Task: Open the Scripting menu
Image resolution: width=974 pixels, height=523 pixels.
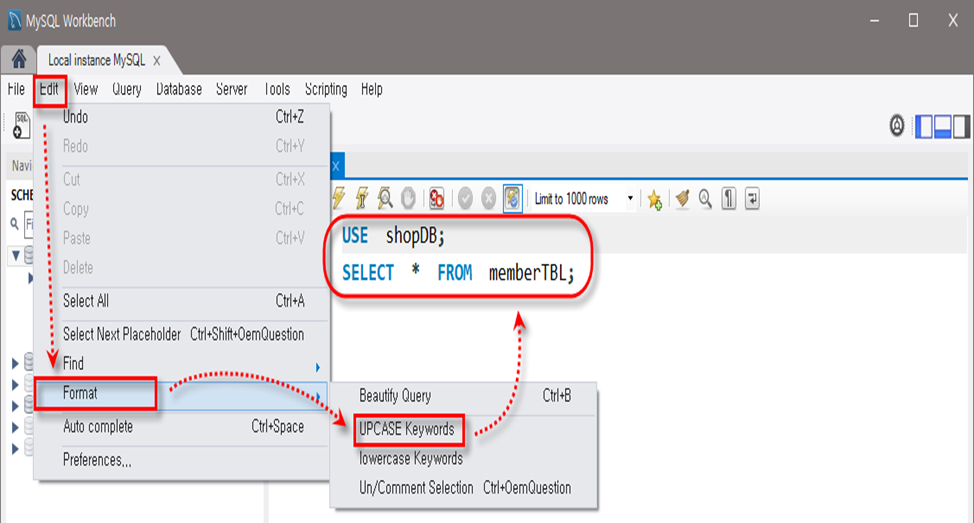Action: pos(326,89)
